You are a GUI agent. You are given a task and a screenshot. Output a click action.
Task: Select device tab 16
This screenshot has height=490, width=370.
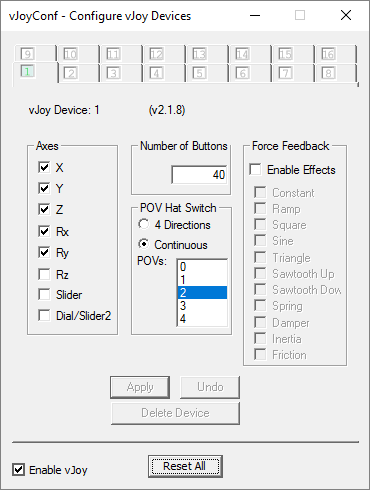pyautogui.click(x=336, y=54)
